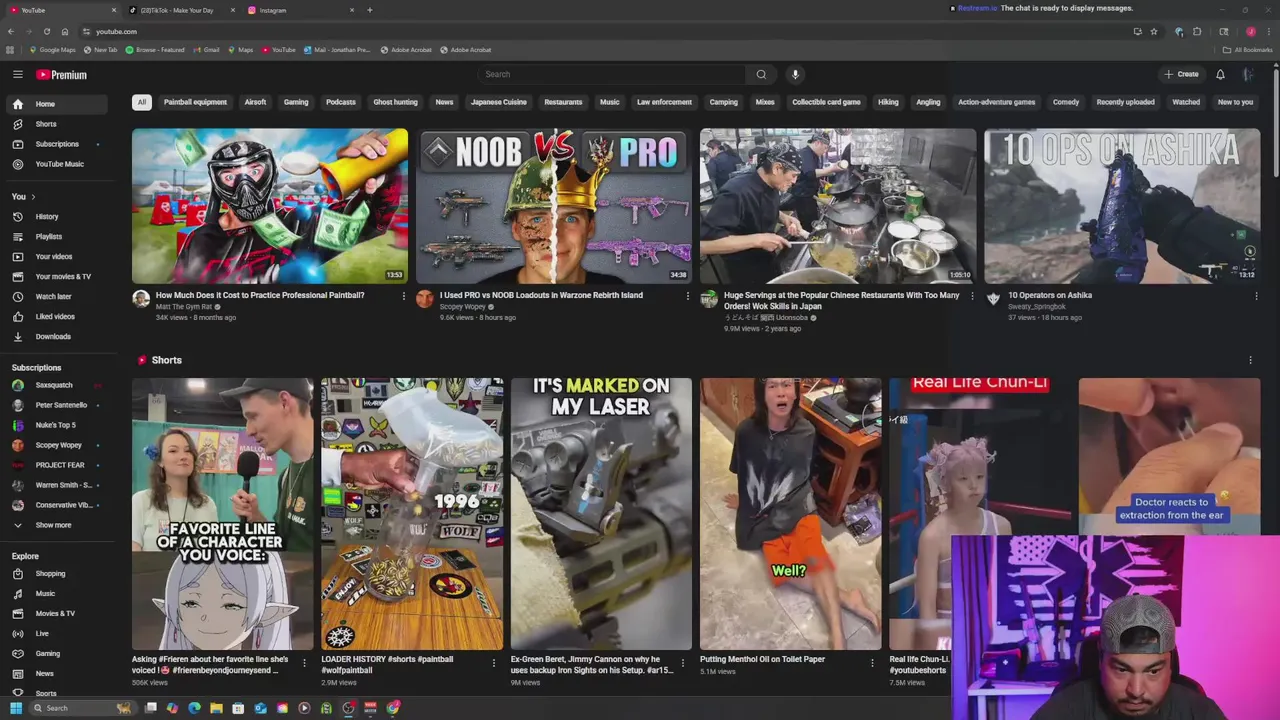Open Live under Explore
Image resolution: width=1280 pixels, height=720 pixels.
pyautogui.click(x=58, y=633)
